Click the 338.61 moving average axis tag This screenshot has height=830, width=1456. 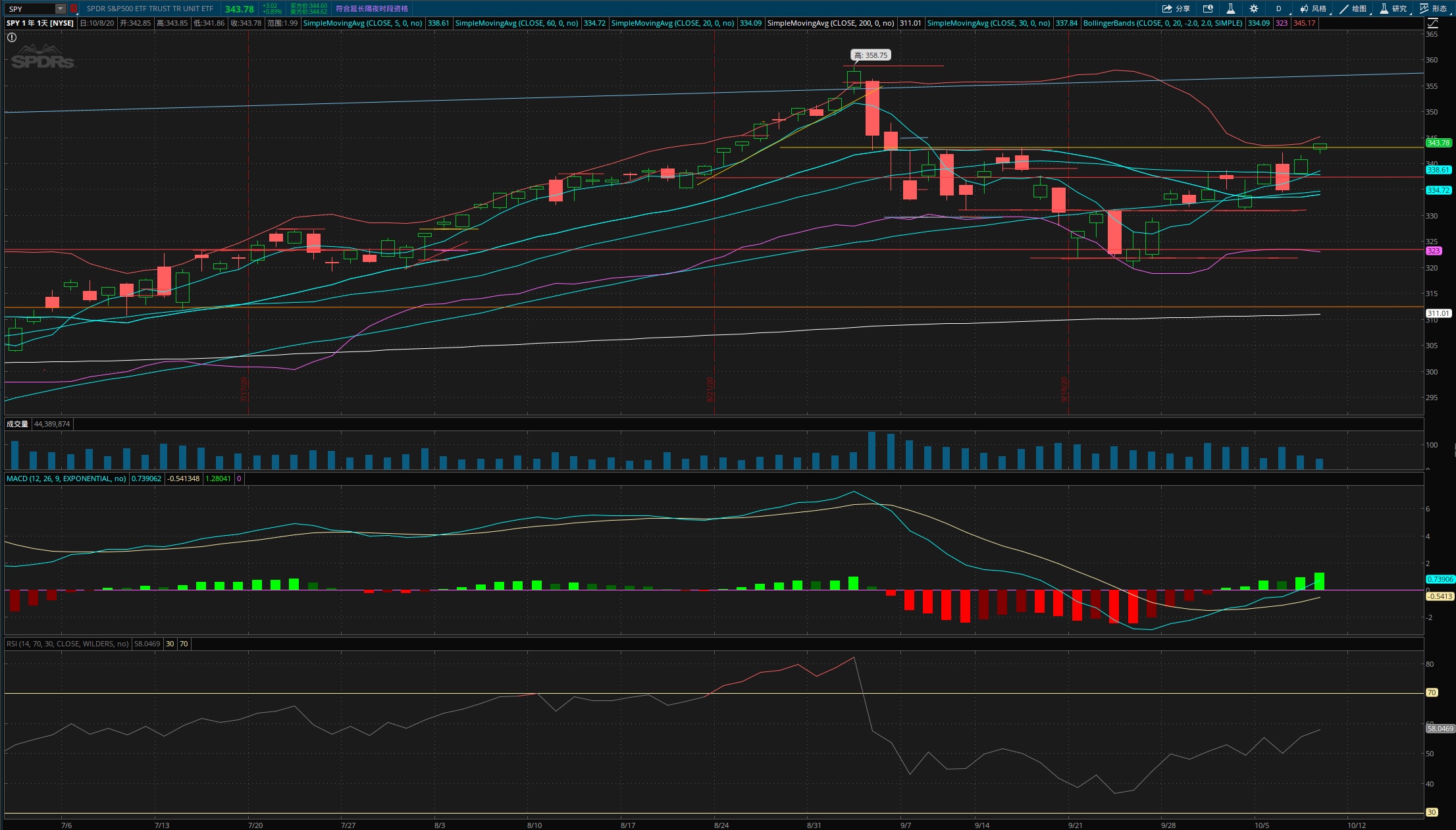pos(1438,170)
